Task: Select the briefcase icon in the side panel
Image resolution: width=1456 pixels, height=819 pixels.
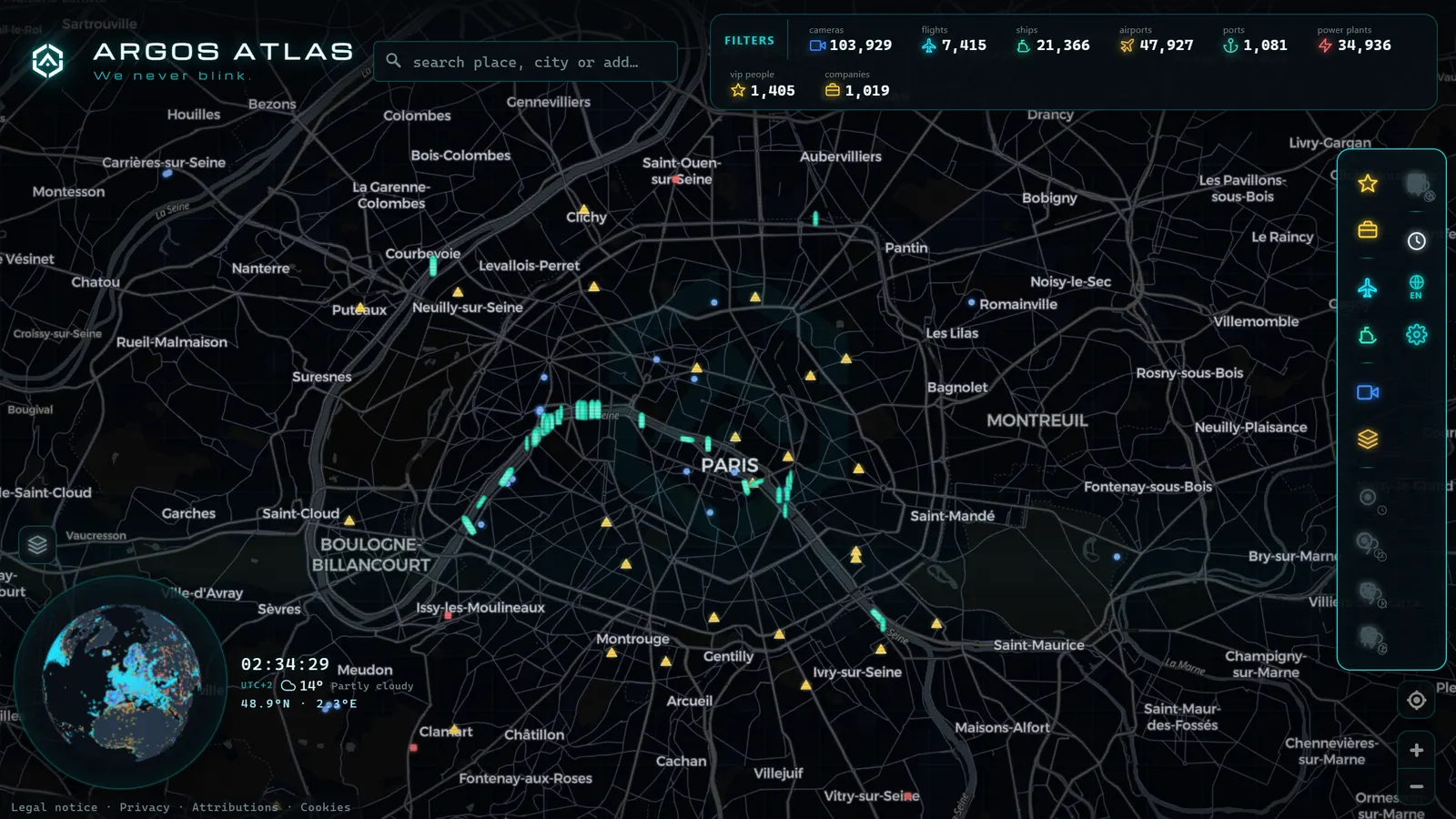Action: click(1367, 229)
